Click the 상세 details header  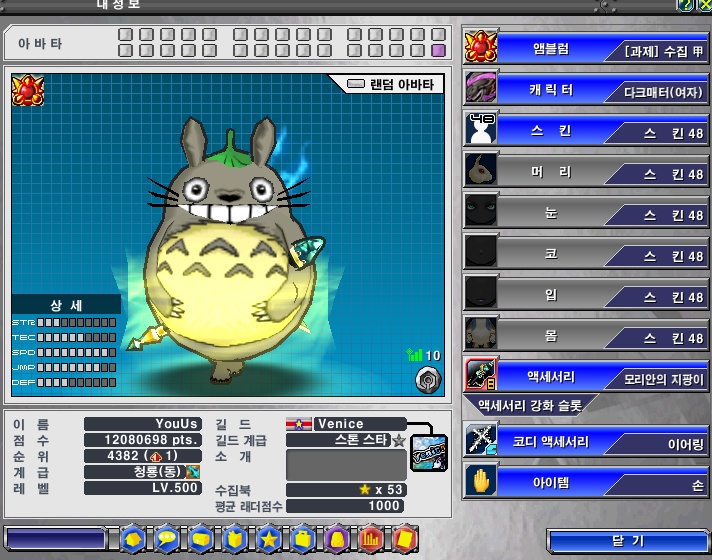66,305
